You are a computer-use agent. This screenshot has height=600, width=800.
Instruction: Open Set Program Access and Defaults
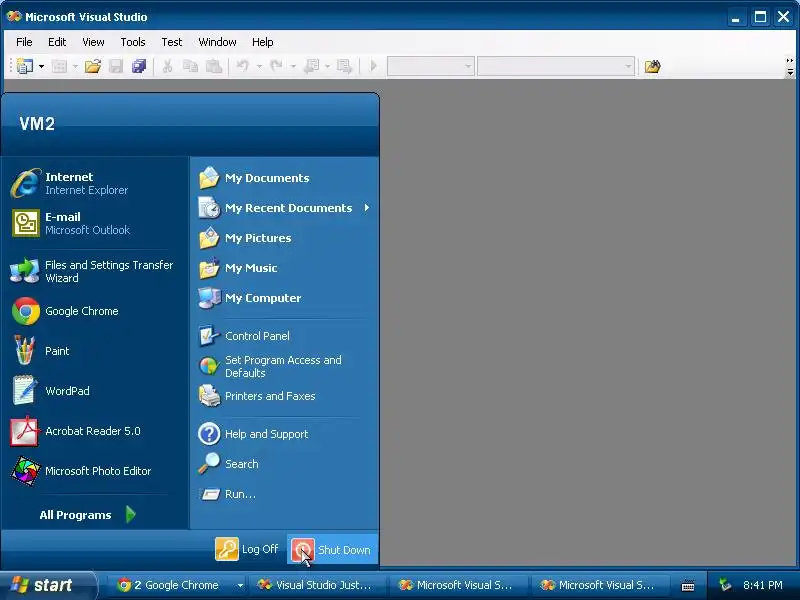click(x=284, y=366)
